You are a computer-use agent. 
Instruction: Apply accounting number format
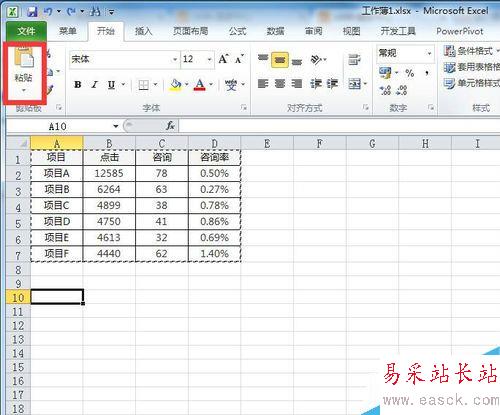[x=385, y=73]
